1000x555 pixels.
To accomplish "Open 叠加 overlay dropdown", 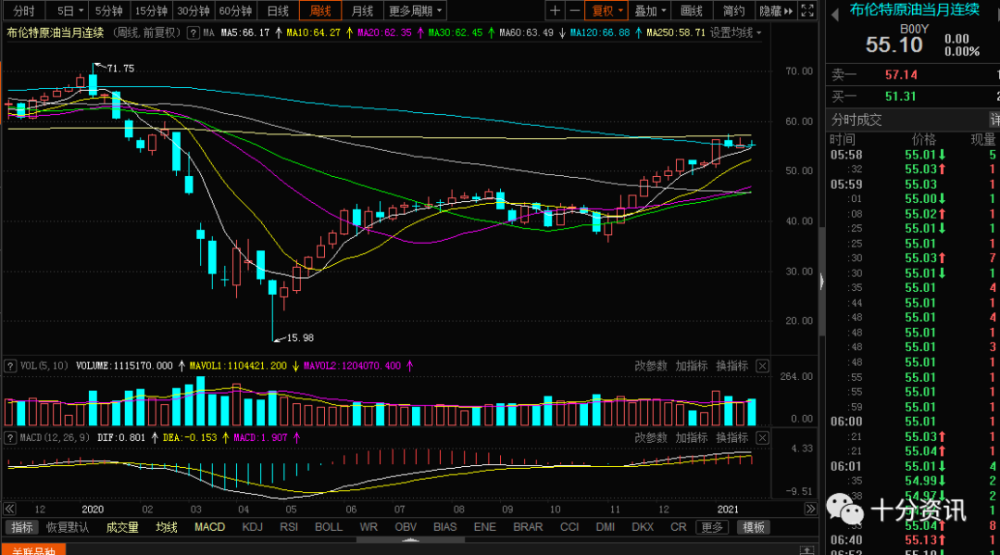I will pos(650,11).
